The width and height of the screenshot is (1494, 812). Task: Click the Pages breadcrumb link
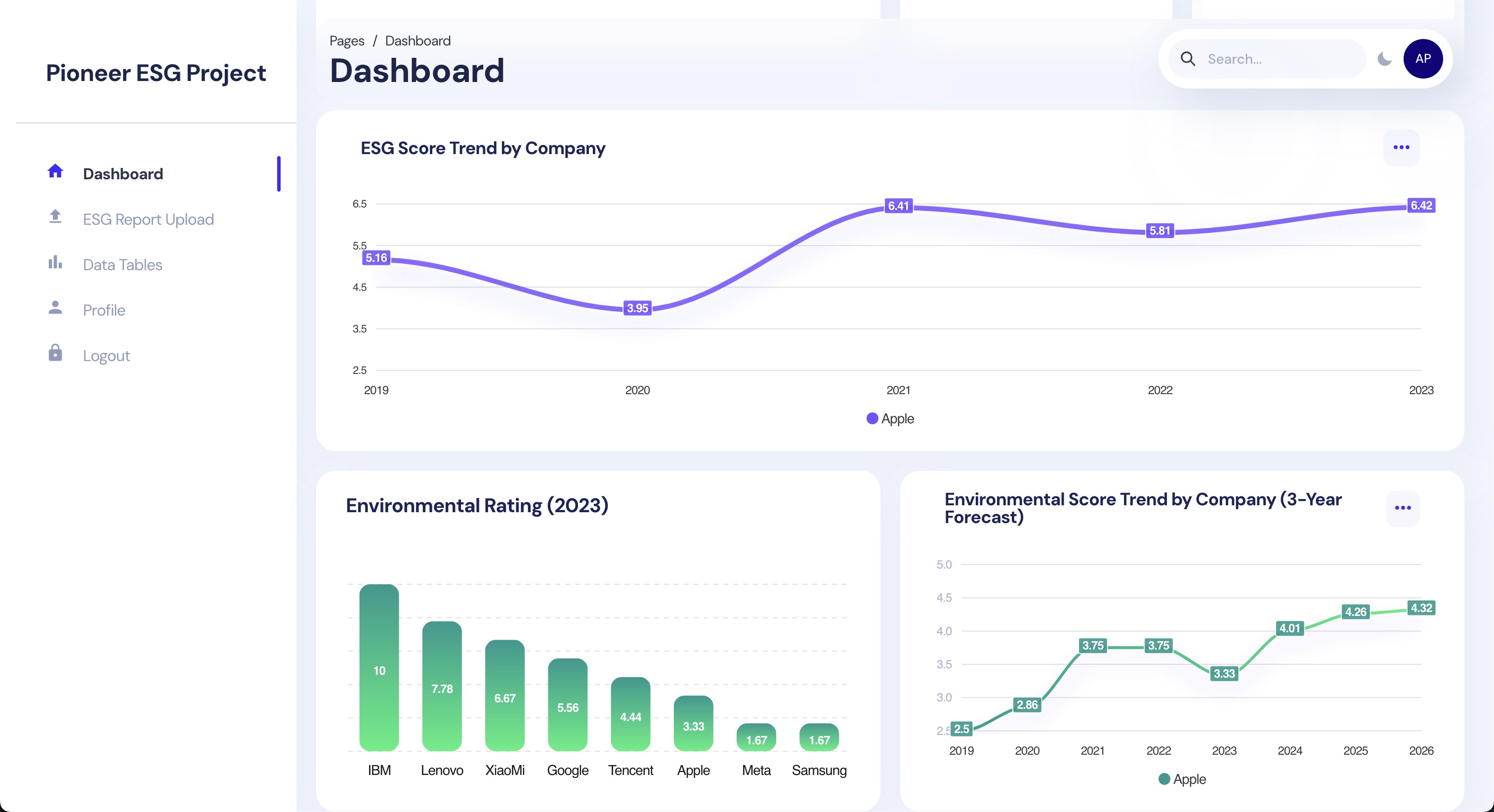[347, 41]
